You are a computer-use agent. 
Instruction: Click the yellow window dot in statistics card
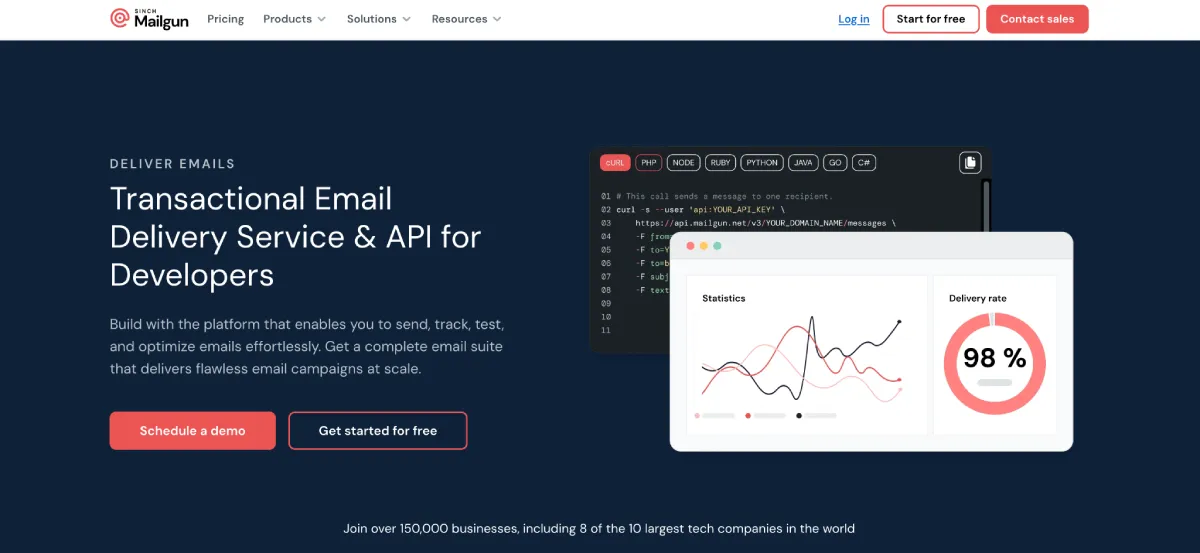coord(704,246)
